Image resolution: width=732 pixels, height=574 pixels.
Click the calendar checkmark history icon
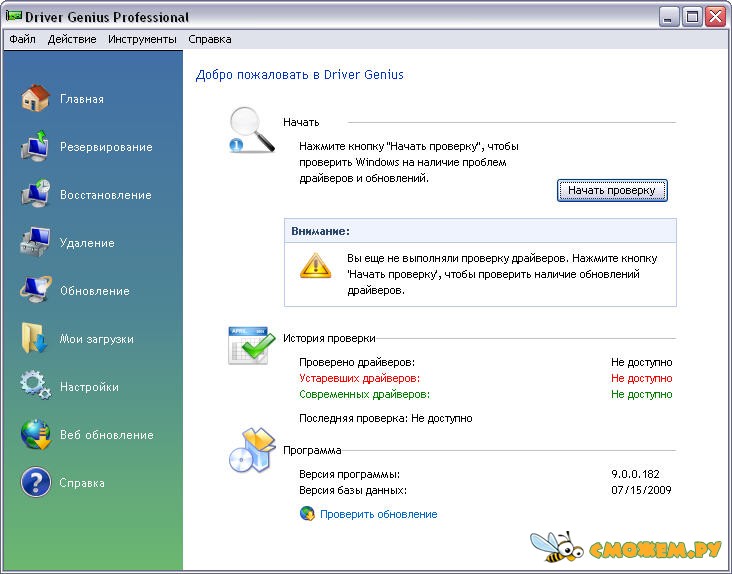(251, 346)
